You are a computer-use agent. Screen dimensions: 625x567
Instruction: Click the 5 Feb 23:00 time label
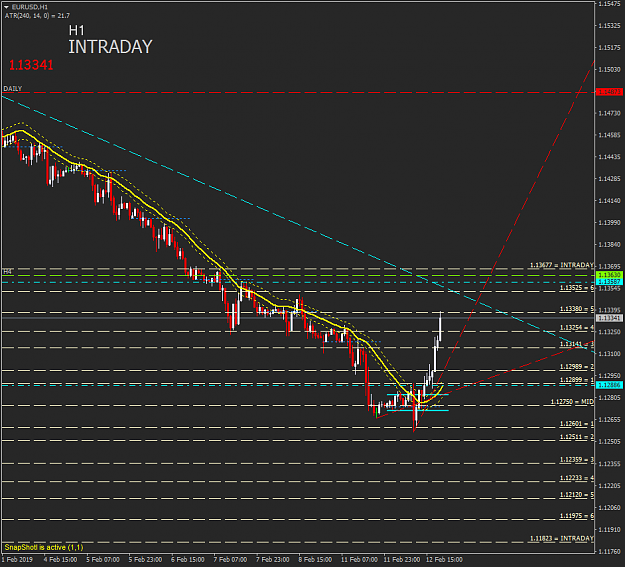pyautogui.click(x=145, y=559)
